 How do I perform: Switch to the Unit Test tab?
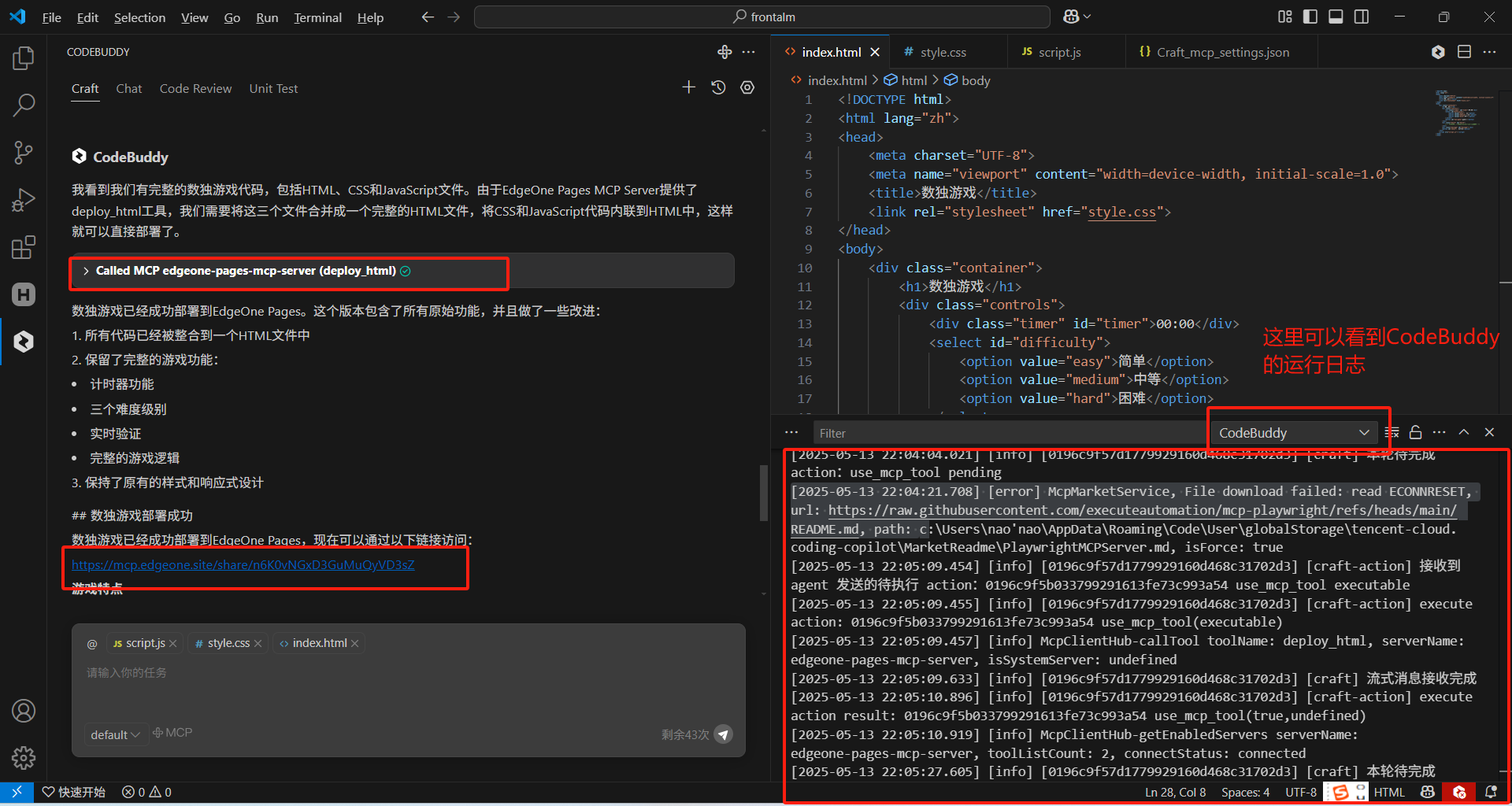[x=273, y=89]
